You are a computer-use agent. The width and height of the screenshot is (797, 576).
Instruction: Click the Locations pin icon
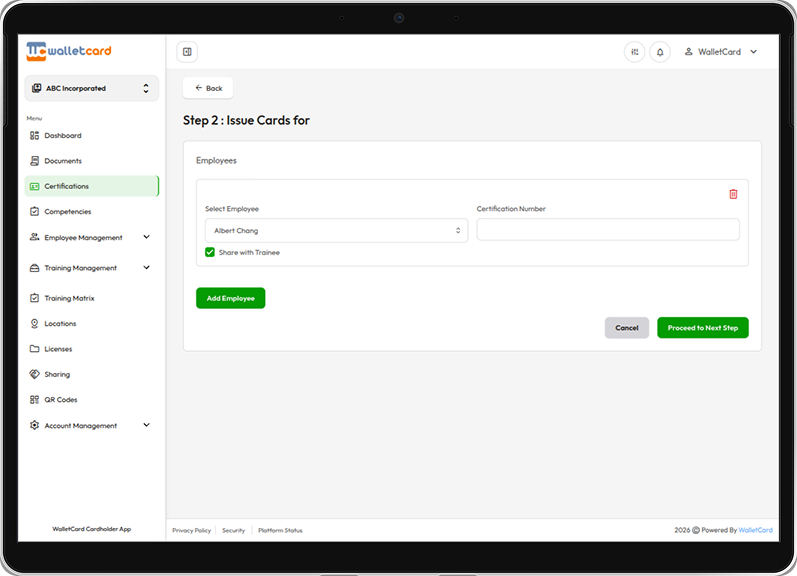click(x=34, y=323)
